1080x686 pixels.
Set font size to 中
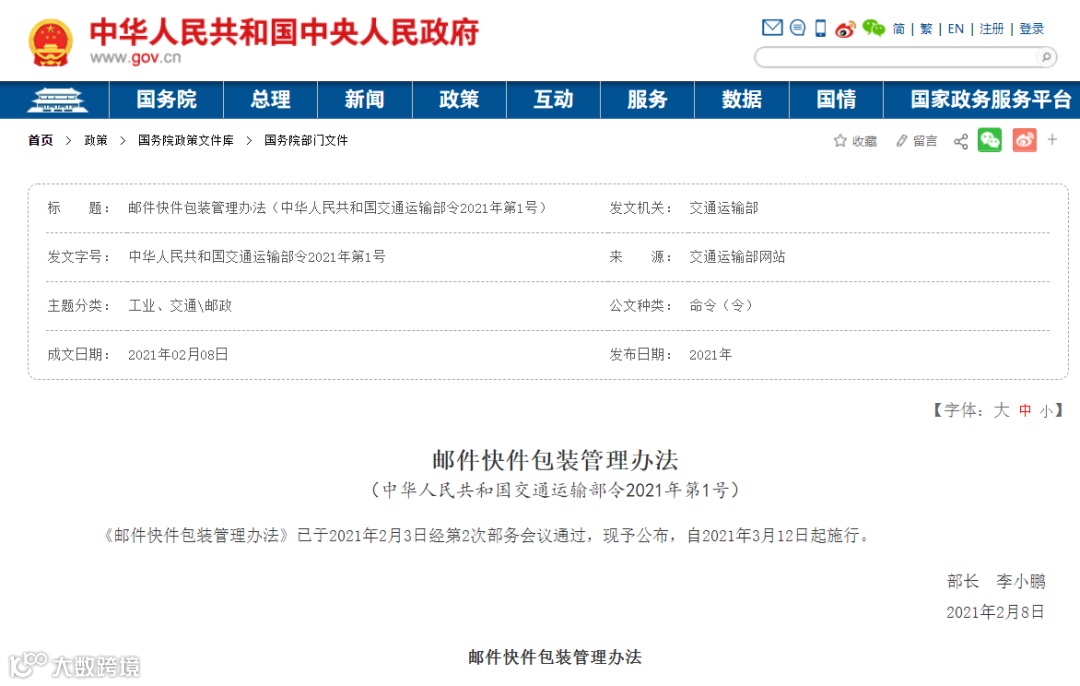[1025, 411]
